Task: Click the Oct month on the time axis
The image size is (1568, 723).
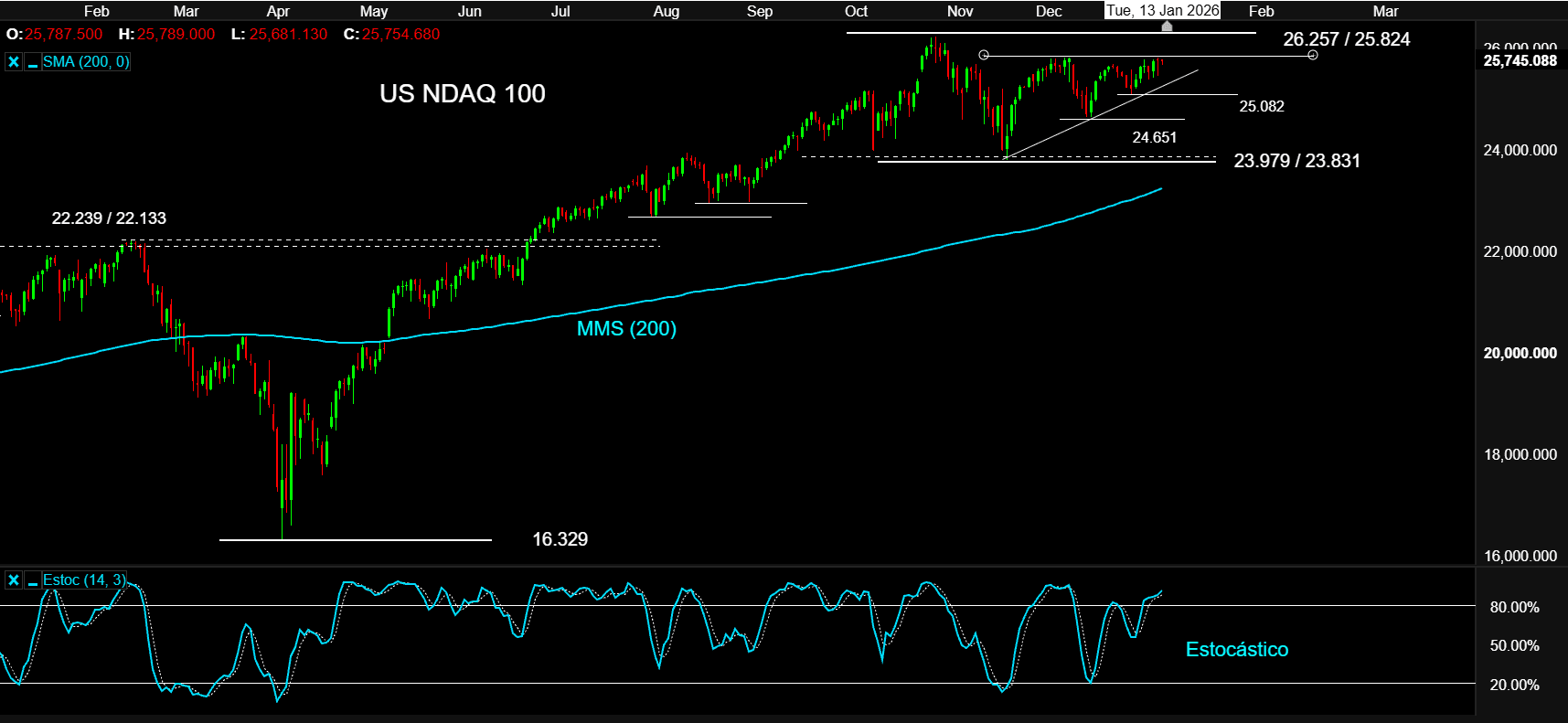Action: 857,11
